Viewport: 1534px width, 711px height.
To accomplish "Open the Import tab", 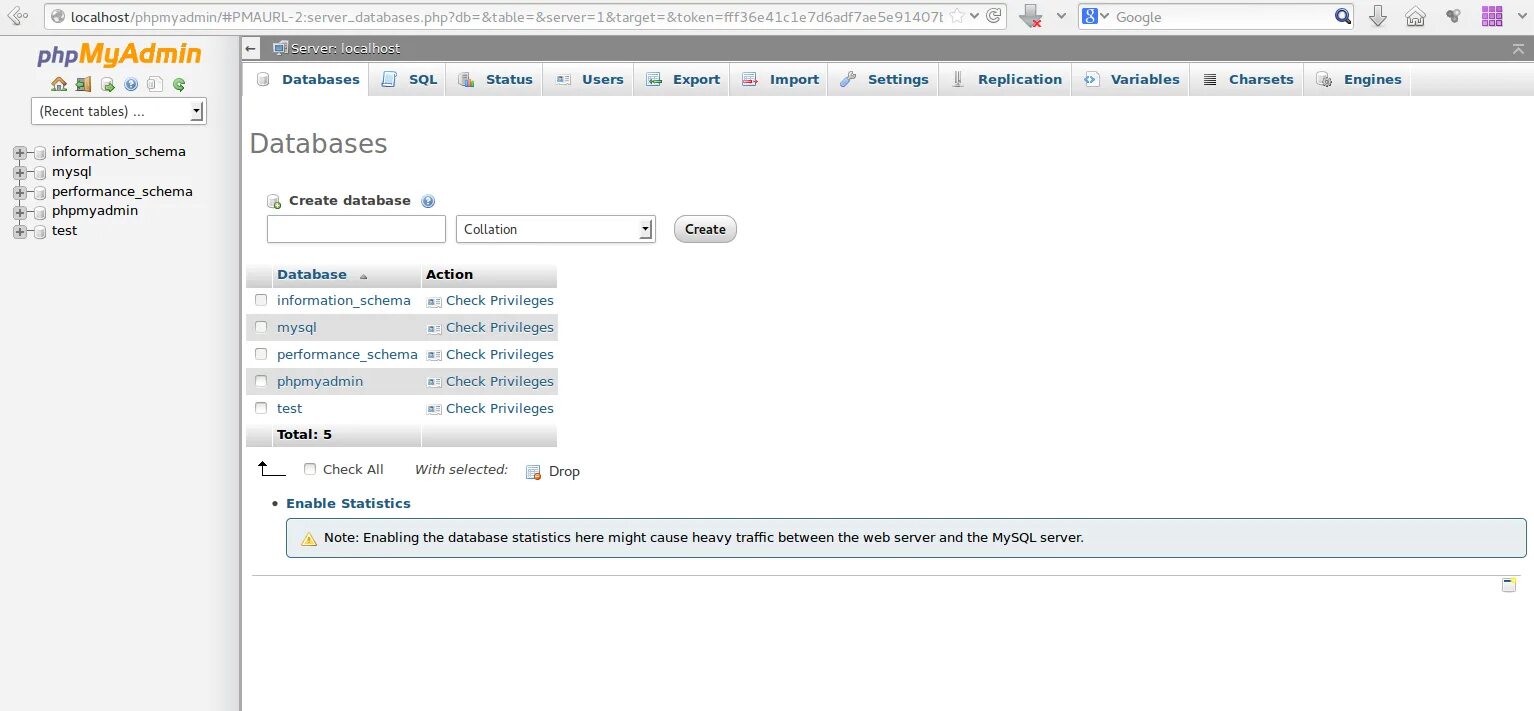I will [780, 80].
